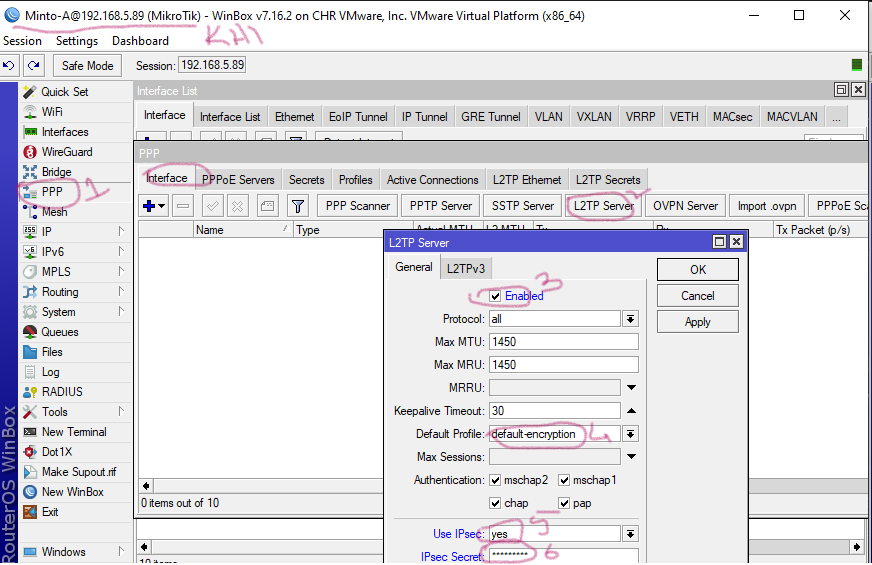Click the L2TP Server button
The width and height of the screenshot is (872, 565).
(603, 206)
